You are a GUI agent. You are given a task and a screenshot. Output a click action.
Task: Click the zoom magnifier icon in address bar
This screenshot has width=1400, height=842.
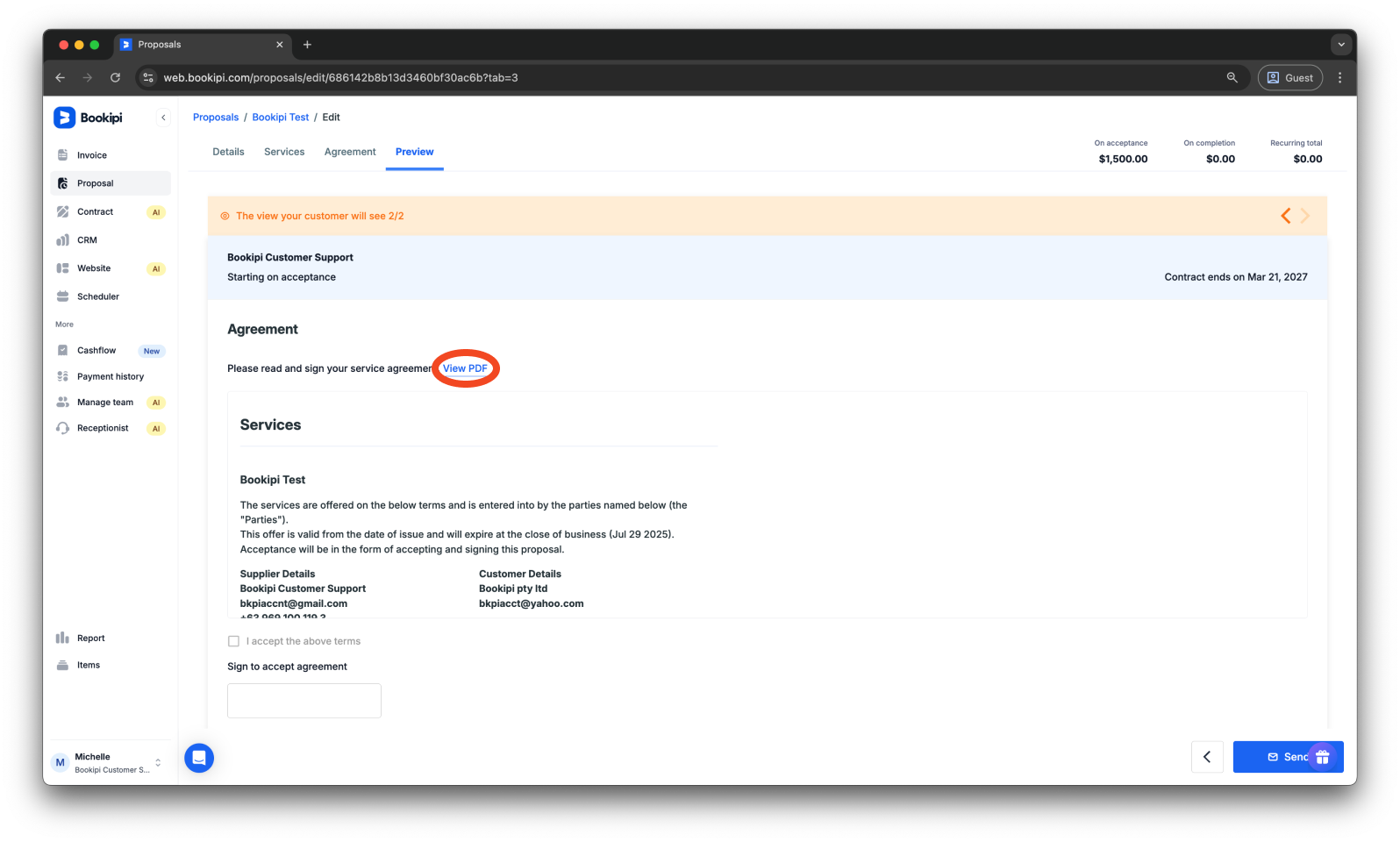point(1232,77)
